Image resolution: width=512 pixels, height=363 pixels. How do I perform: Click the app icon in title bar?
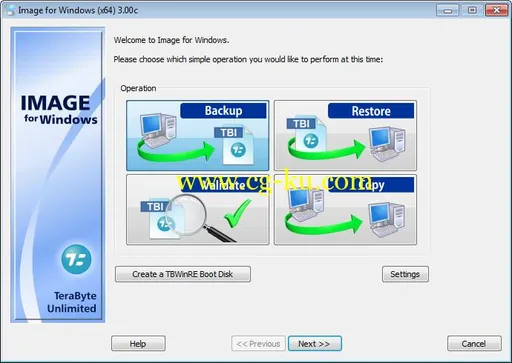click(x=11, y=10)
